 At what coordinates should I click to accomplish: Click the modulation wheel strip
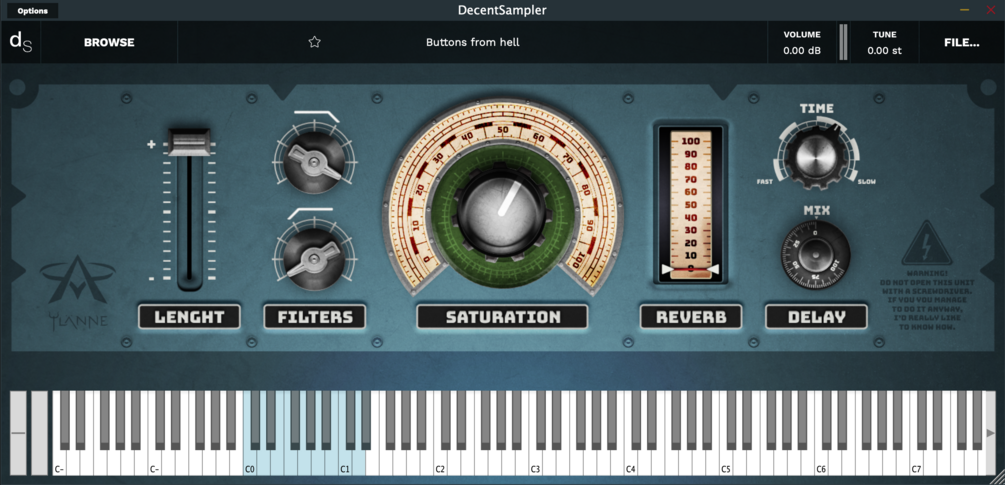tap(40, 433)
